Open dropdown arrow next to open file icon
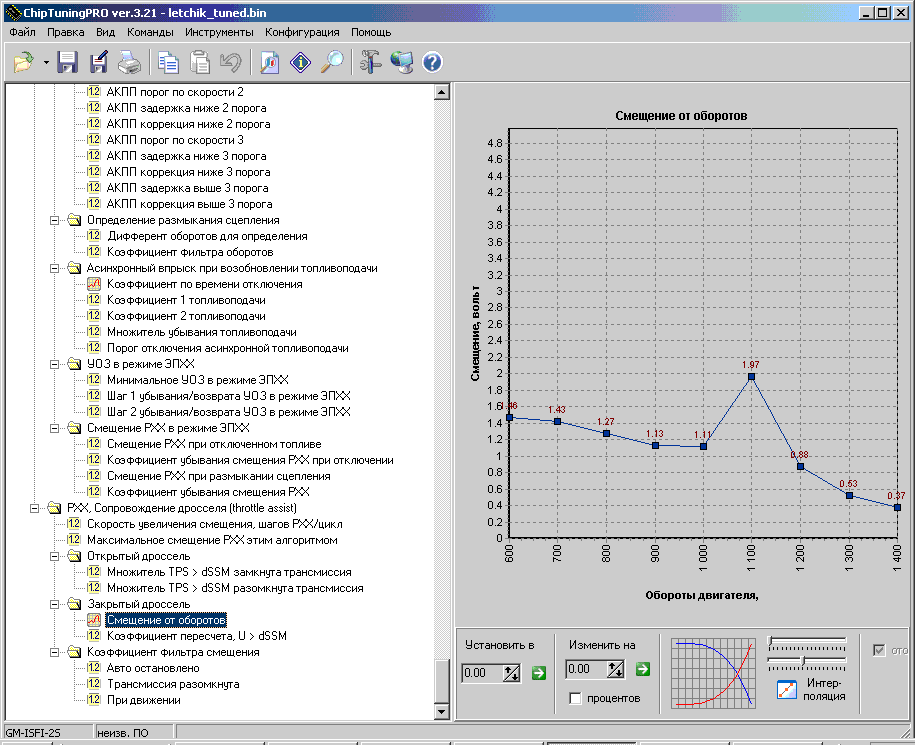 click(x=46, y=63)
